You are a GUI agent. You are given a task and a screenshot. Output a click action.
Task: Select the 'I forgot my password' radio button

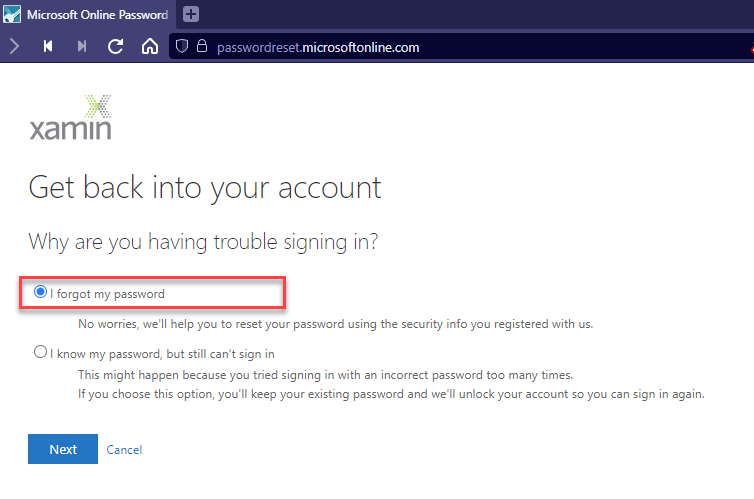coord(40,292)
